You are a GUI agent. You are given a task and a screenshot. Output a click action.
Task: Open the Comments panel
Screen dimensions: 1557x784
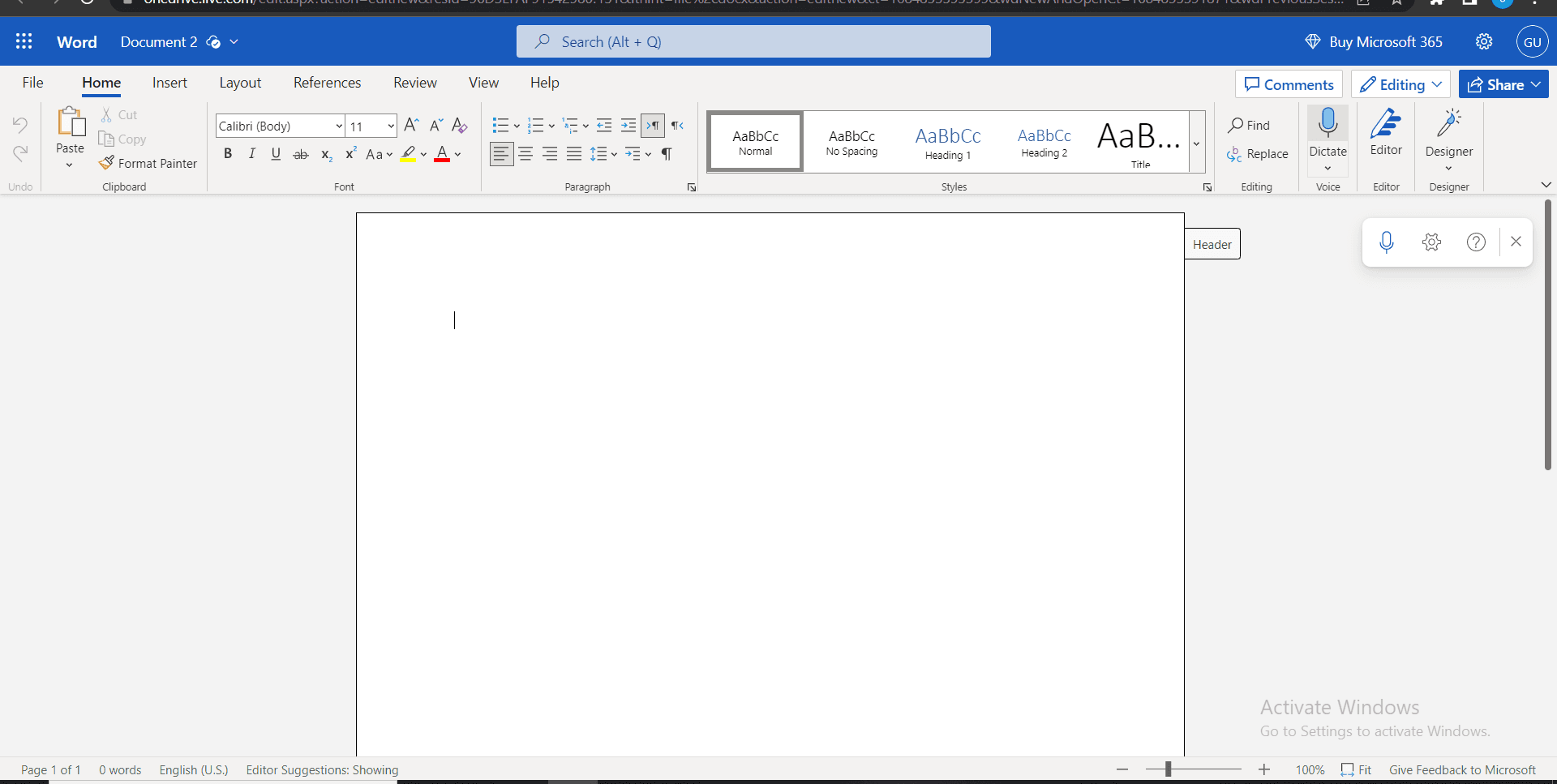pos(1289,84)
